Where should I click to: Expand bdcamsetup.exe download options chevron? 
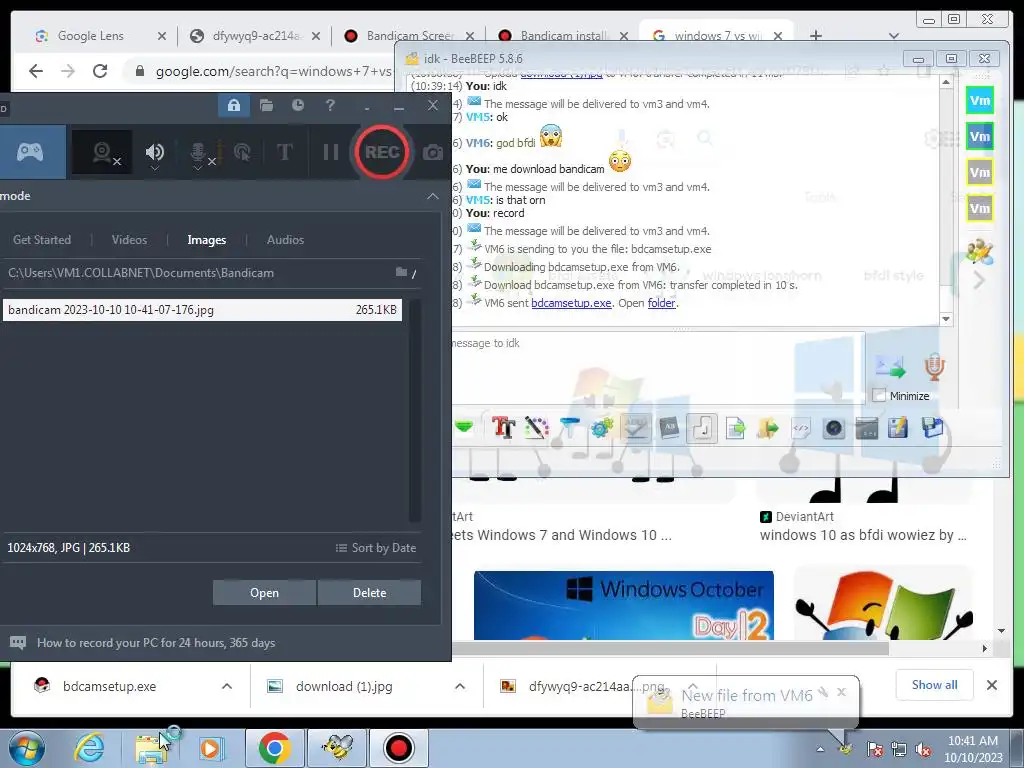[227, 686]
